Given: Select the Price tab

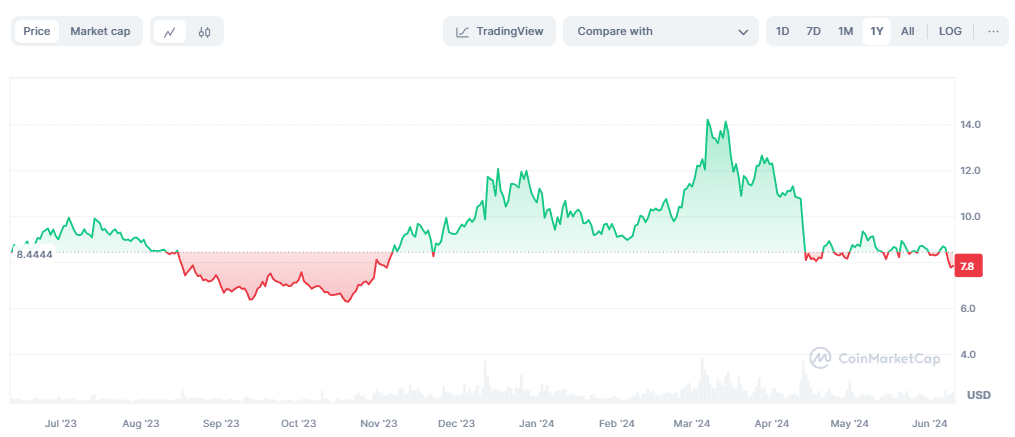Looking at the screenshot, I should 37,31.
